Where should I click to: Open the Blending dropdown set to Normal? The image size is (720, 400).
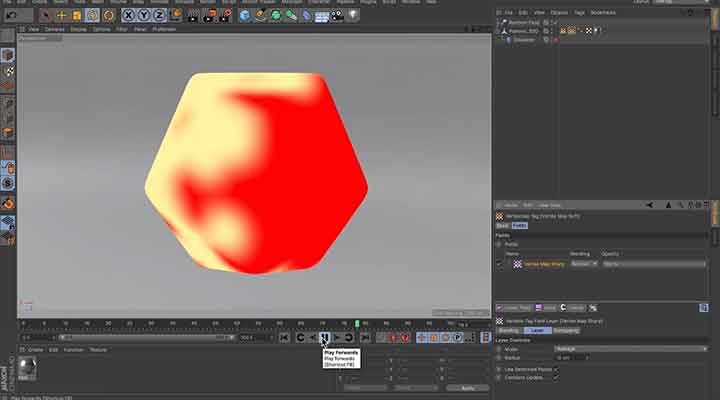pyautogui.click(x=583, y=264)
